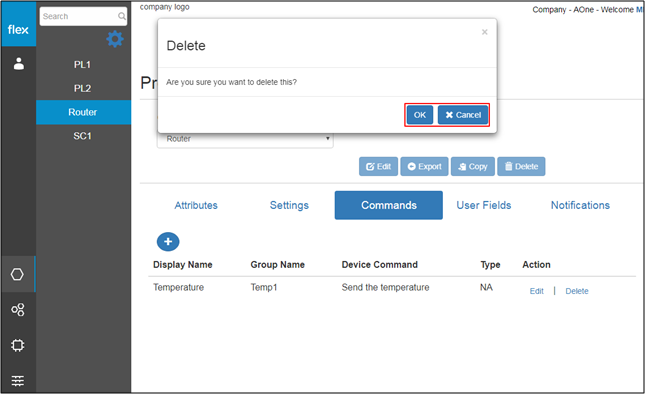Viewport: 645px width, 394px height.
Task: Switch to the Attributes tab
Action: (x=196, y=205)
